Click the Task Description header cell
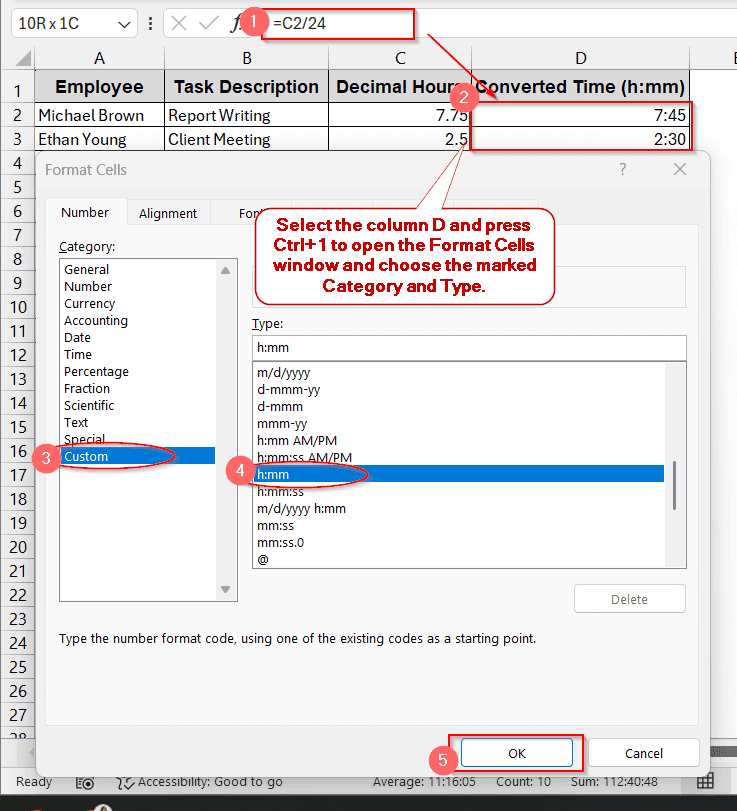The height and width of the screenshot is (811, 737). [x=246, y=86]
